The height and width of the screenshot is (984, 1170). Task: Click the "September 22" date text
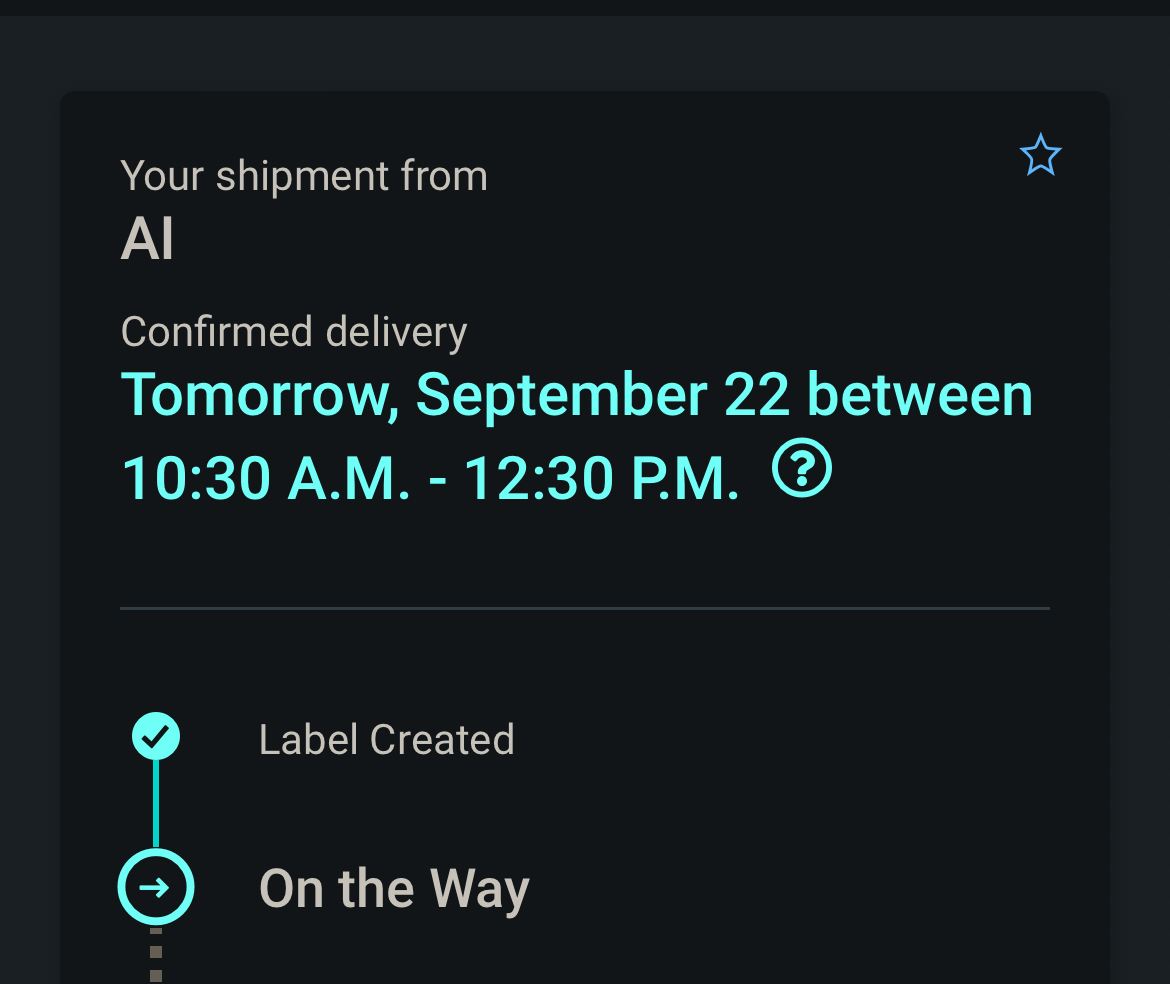click(603, 395)
